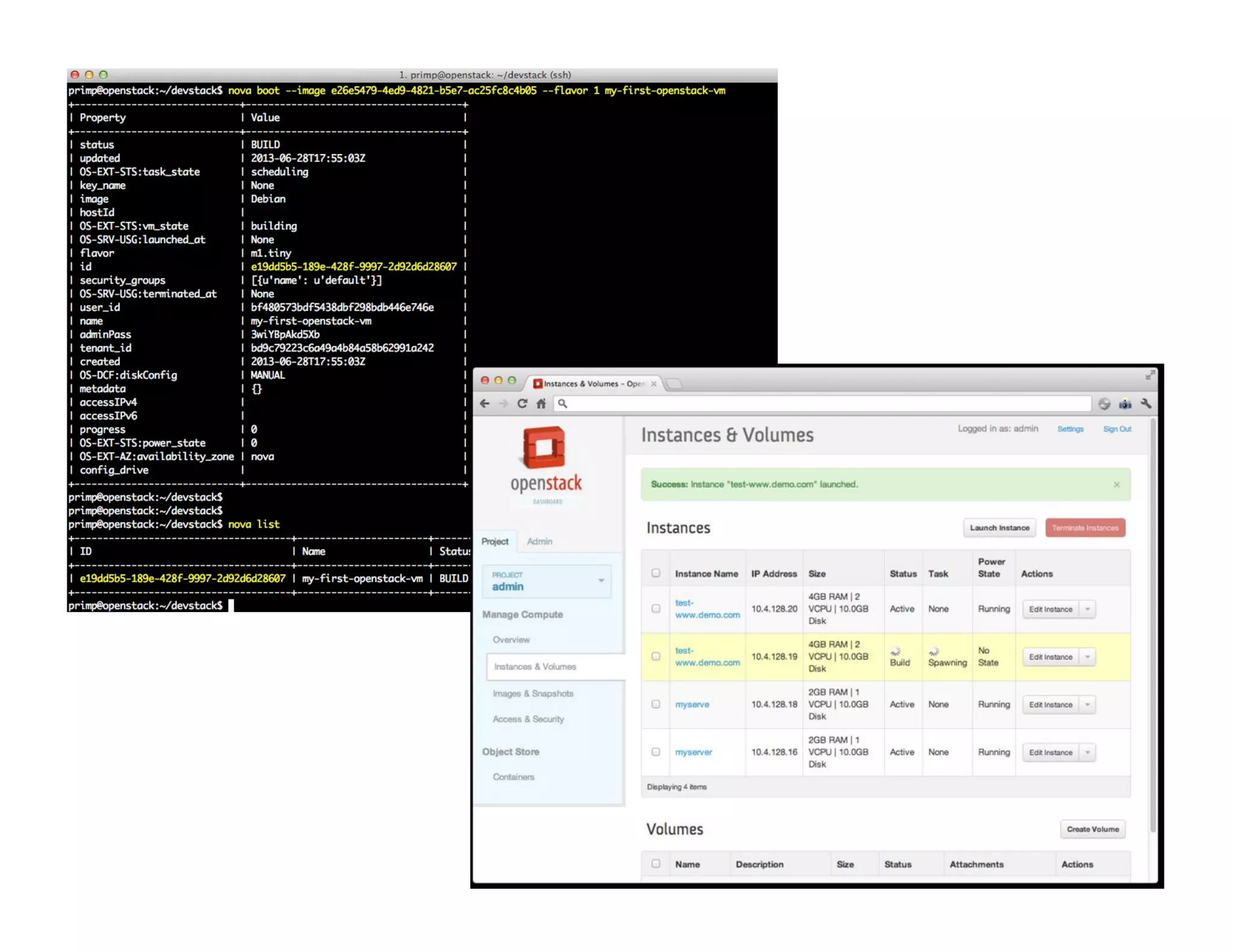Expand Edit Instance dropdown arrow for myserve
This screenshot has width=1233, height=952.
[x=1087, y=705]
